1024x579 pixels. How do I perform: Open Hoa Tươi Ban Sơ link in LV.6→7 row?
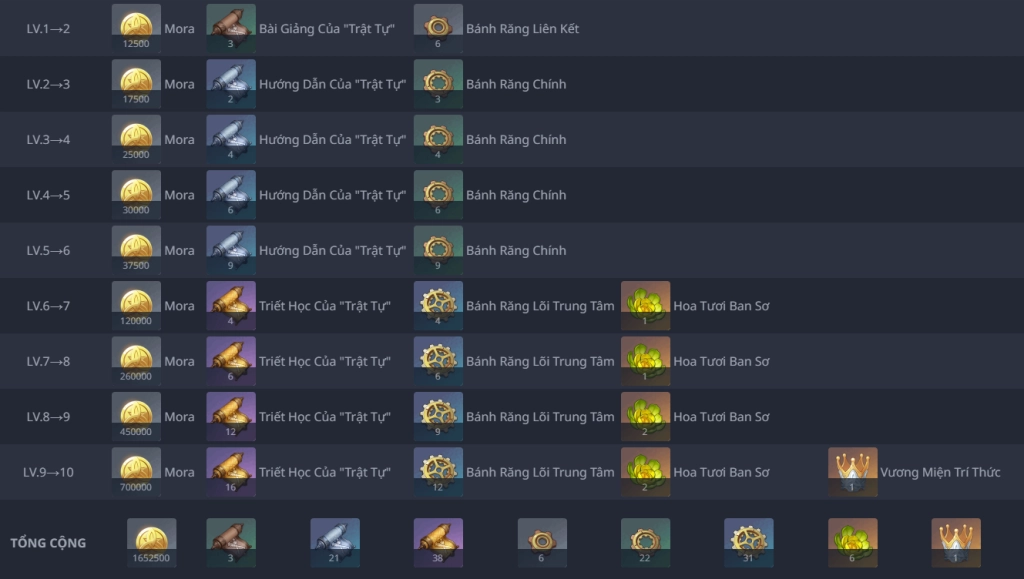point(721,306)
